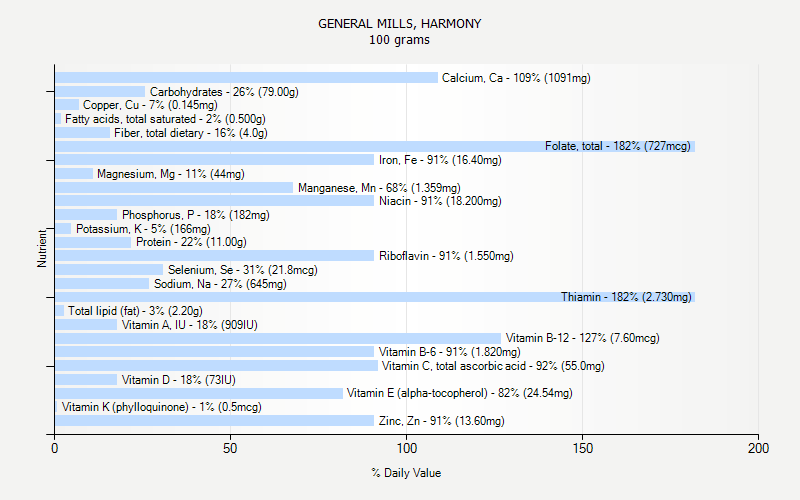Screen dimensions: 800x500
Task: Click the Thiamin - 182% label
Action: [626, 297]
